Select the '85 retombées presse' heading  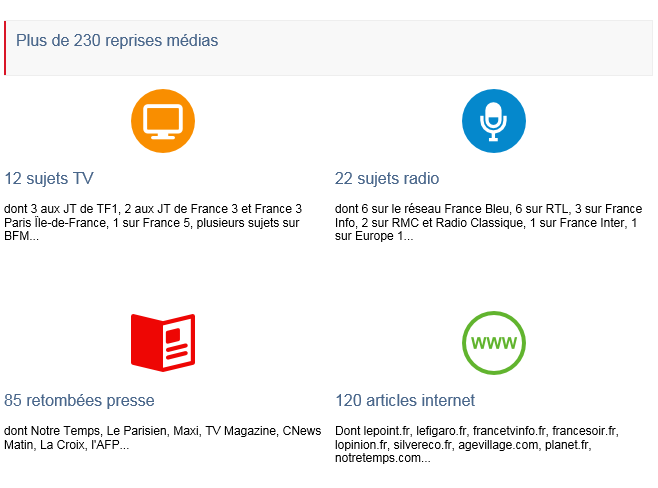[x=79, y=400]
